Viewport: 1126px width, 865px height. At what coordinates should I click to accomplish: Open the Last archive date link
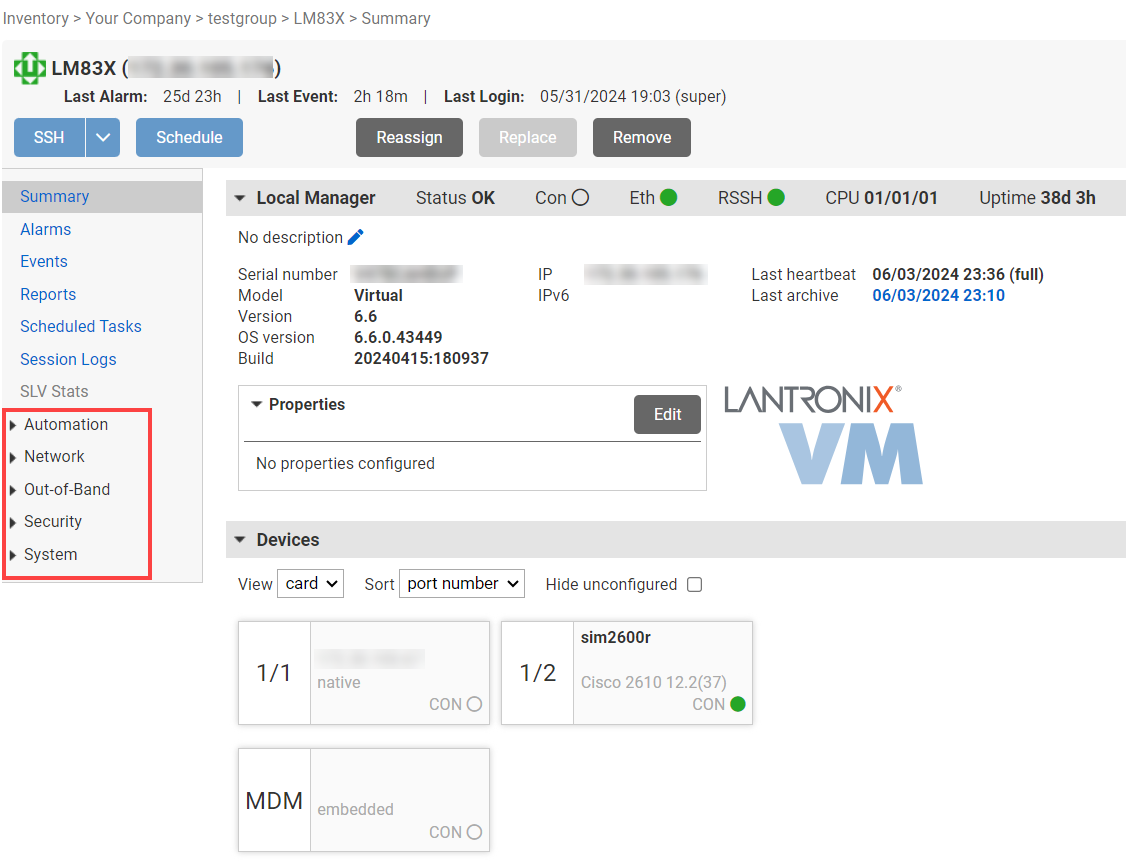coord(939,296)
